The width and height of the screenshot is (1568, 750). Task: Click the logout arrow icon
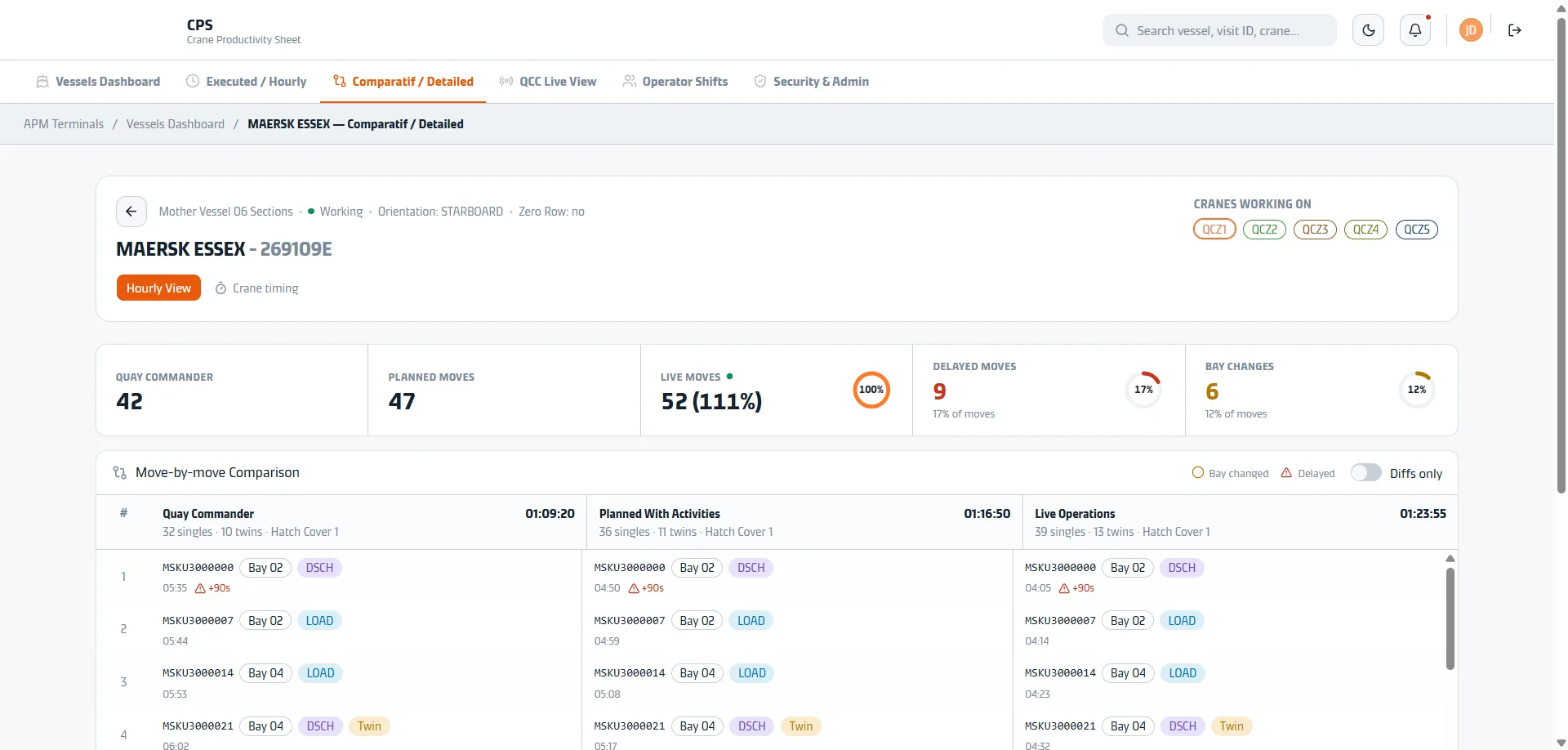[x=1515, y=30]
